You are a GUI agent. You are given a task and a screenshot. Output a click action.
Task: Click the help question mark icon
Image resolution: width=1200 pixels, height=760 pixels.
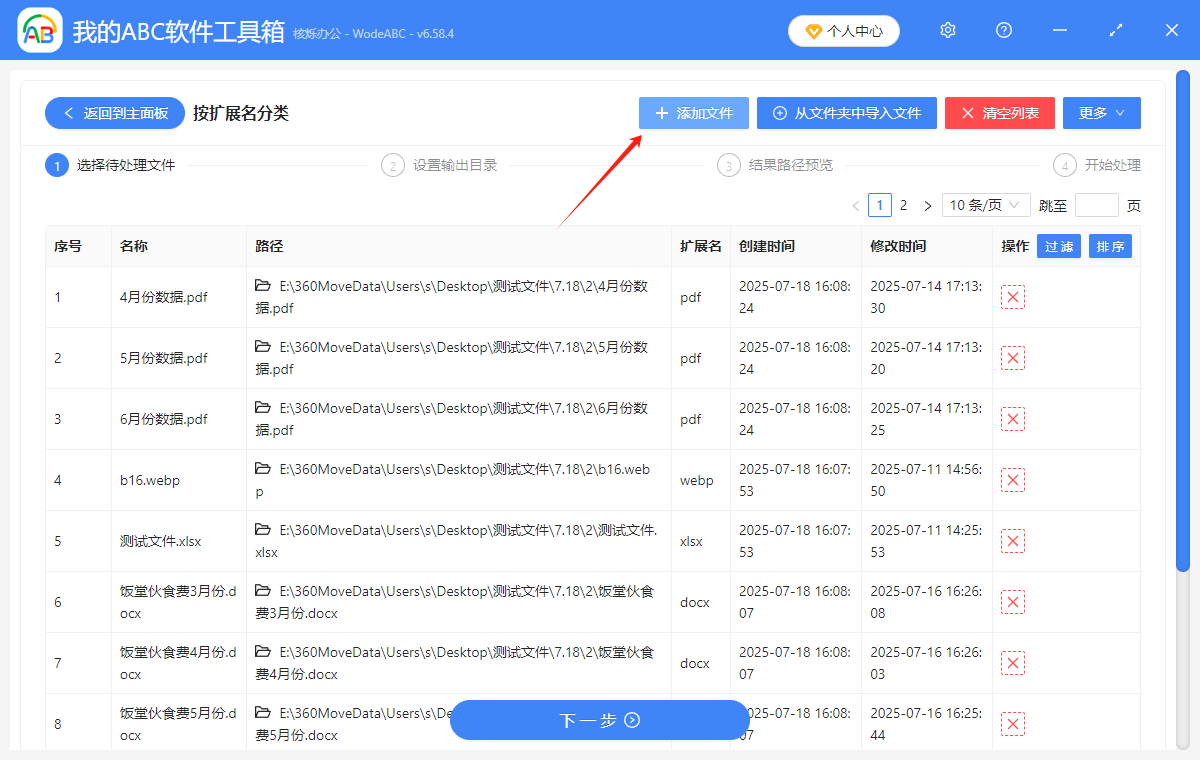[1003, 30]
